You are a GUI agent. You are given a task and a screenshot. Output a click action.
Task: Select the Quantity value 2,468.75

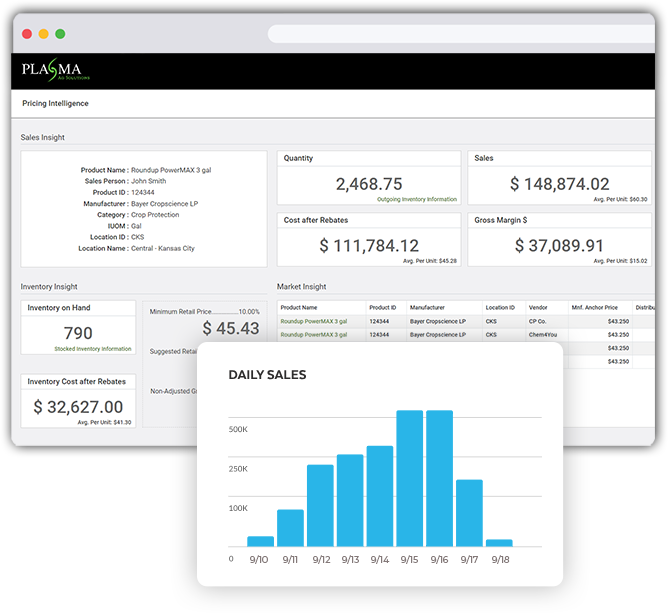[369, 184]
